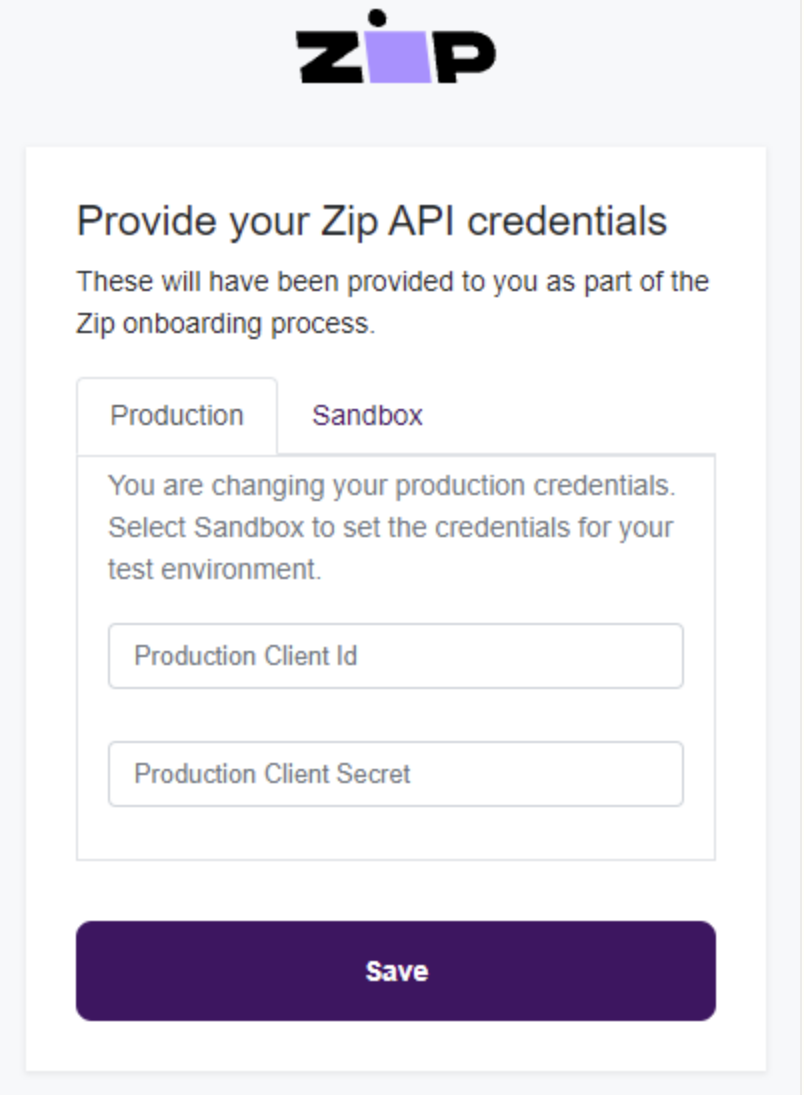This screenshot has height=1095, width=804.
Task: Click the word 'credentials' in the main heading
Action: coord(567,222)
